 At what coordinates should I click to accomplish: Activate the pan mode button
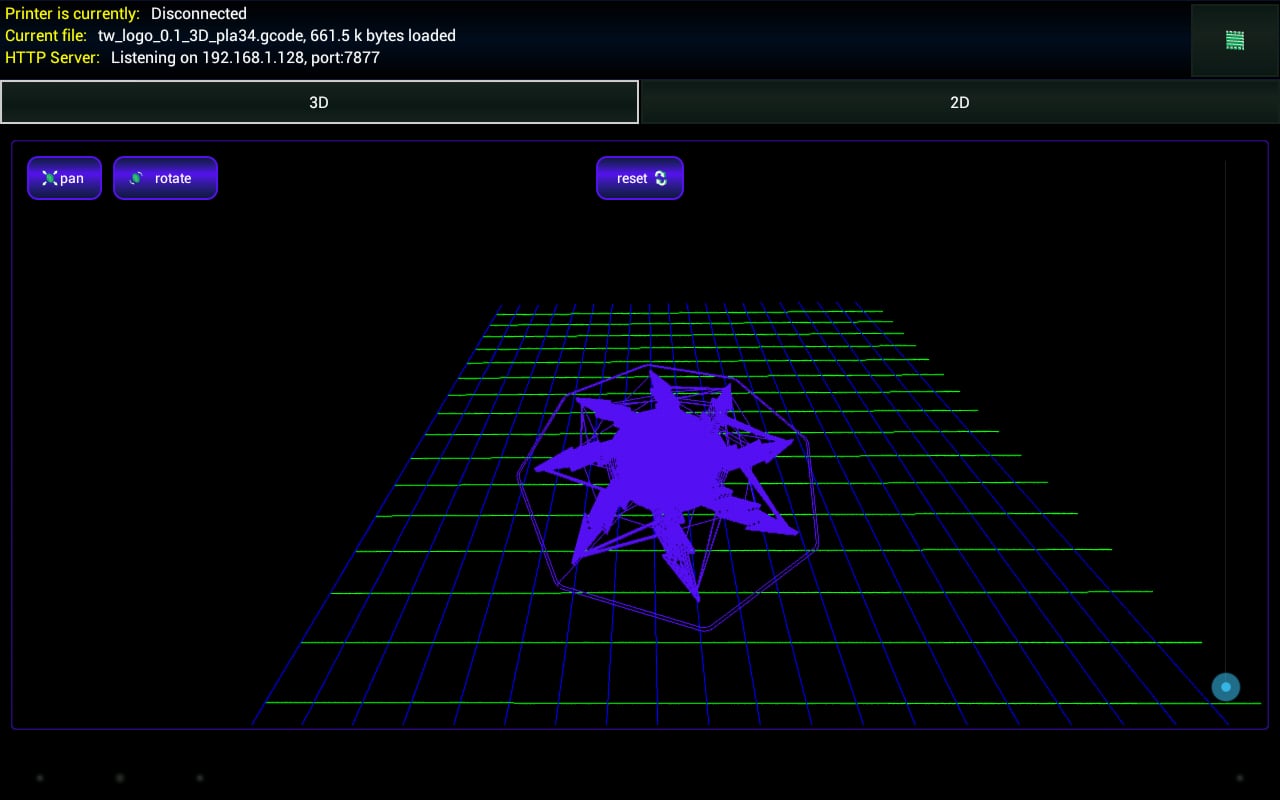click(x=64, y=178)
